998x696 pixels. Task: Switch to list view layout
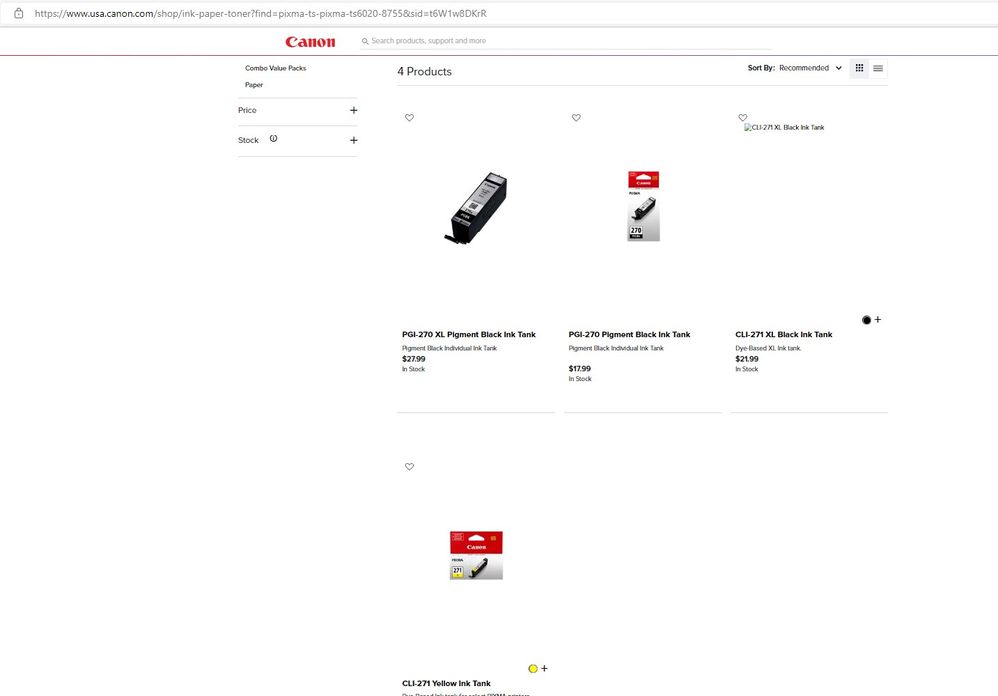pyautogui.click(x=878, y=68)
